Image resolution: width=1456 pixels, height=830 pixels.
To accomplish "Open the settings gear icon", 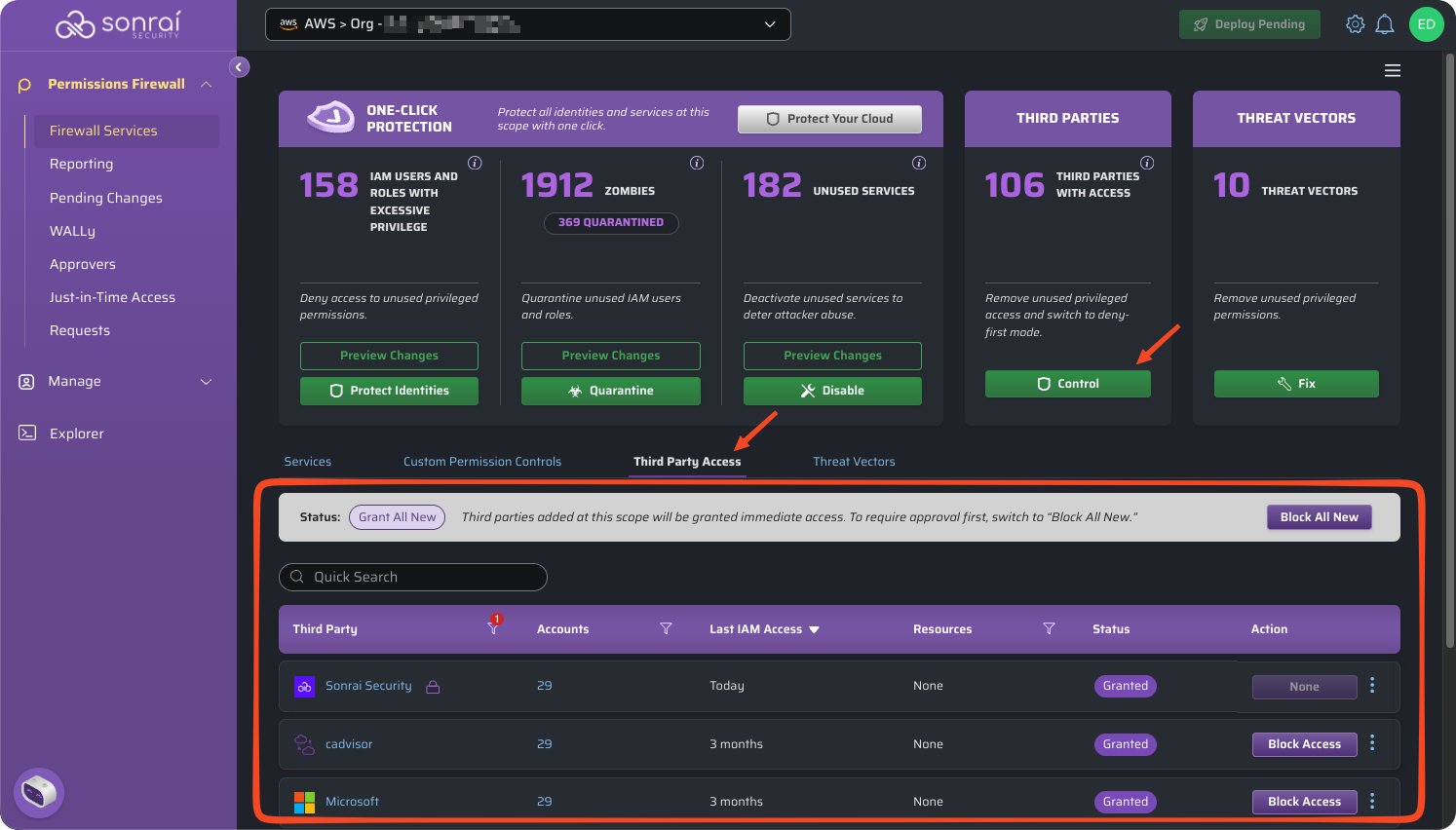I will pyautogui.click(x=1355, y=24).
